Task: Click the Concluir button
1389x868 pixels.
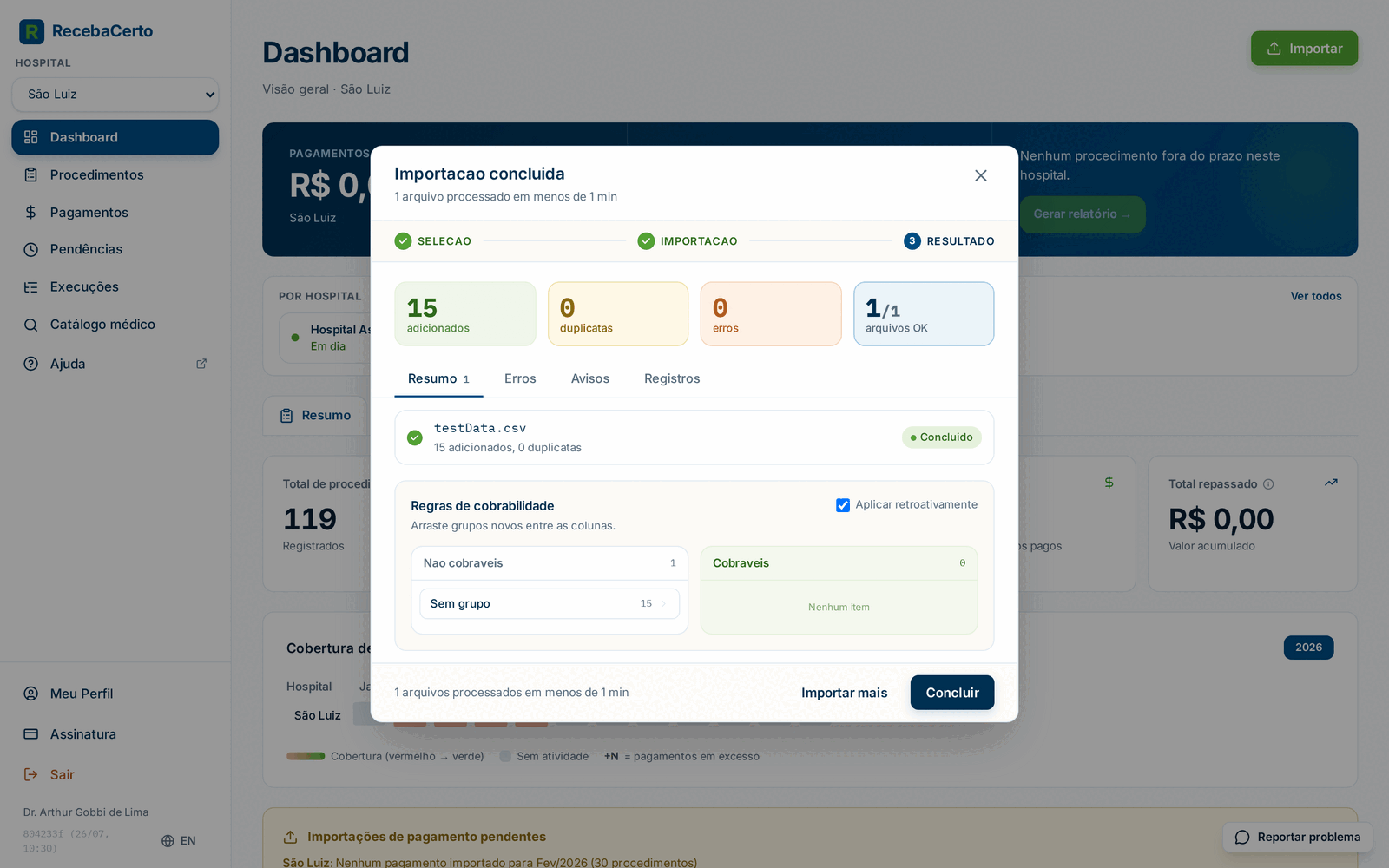Action: pyautogui.click(x=952, y=693)
